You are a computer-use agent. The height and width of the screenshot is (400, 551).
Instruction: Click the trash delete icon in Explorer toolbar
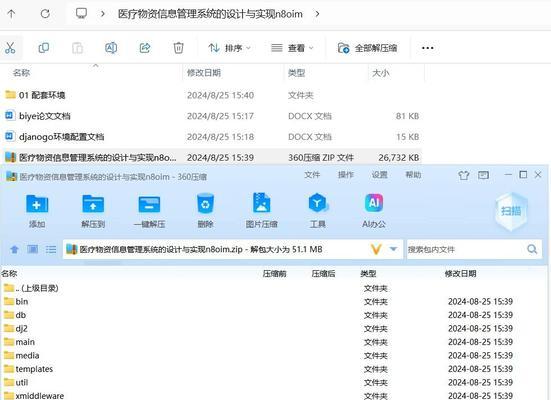coord(179,48)
